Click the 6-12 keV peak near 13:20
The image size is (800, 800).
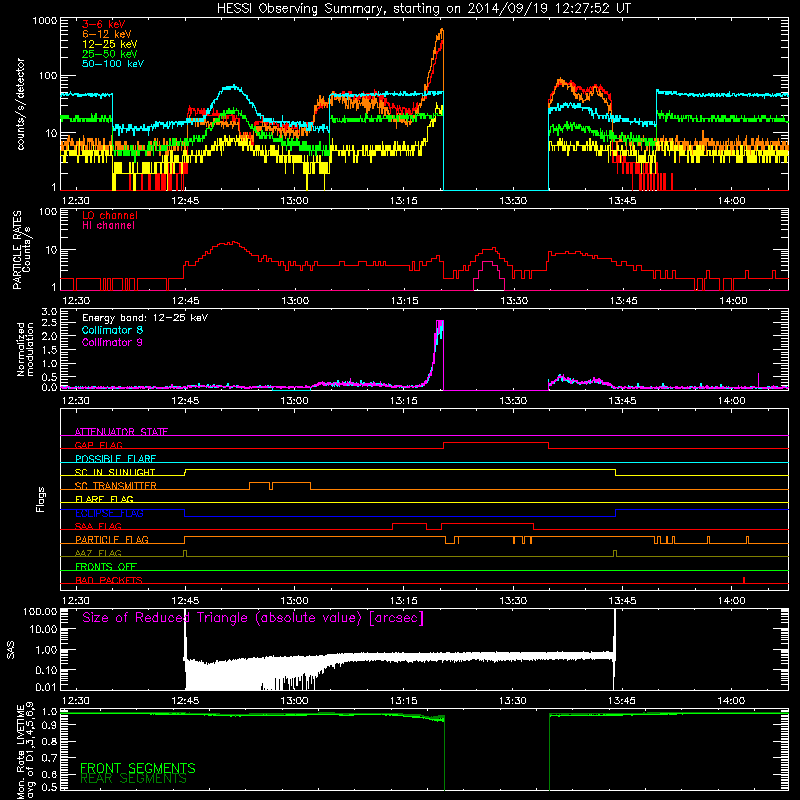(x=441, y=32)
